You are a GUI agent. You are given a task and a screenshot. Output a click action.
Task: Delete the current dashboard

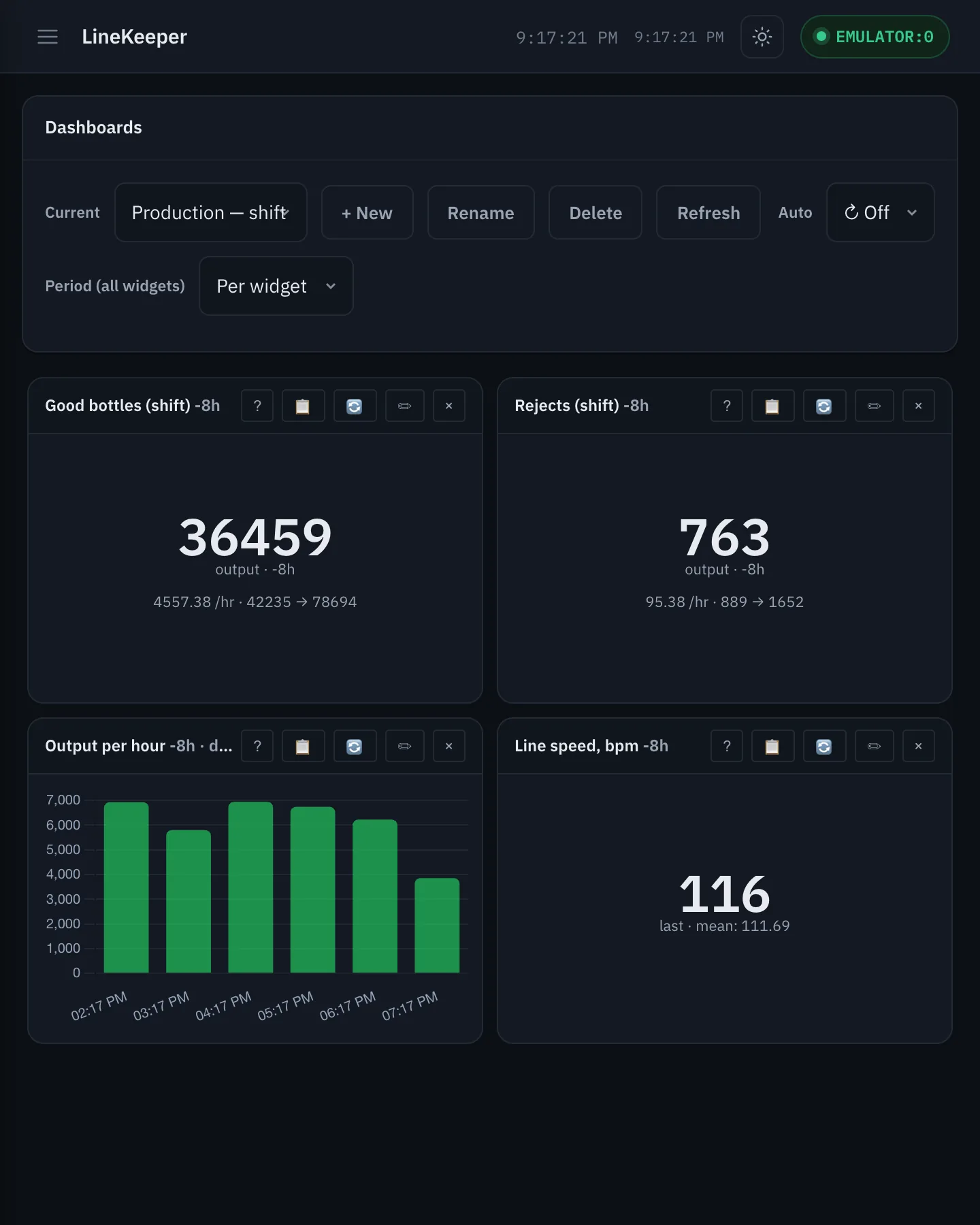click(595, 212)
